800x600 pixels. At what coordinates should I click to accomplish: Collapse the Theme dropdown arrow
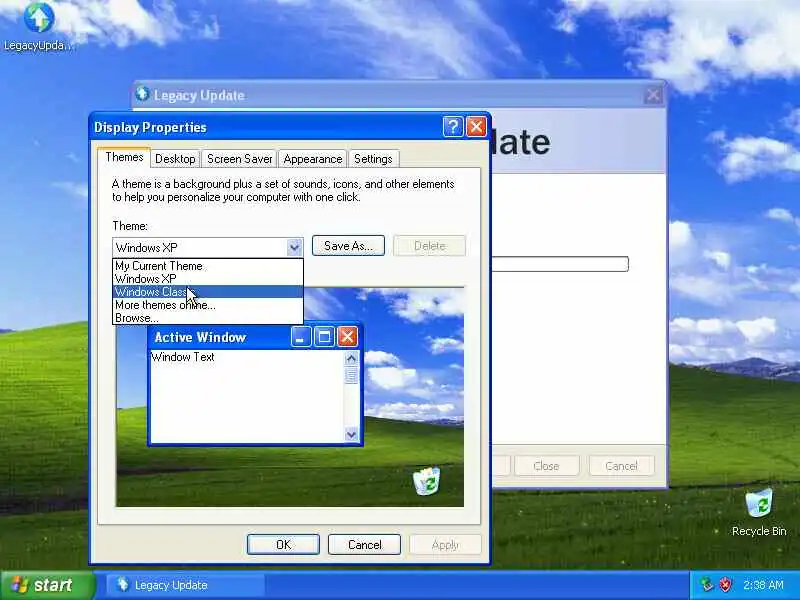pyautogui.click(x=294, y=247)
